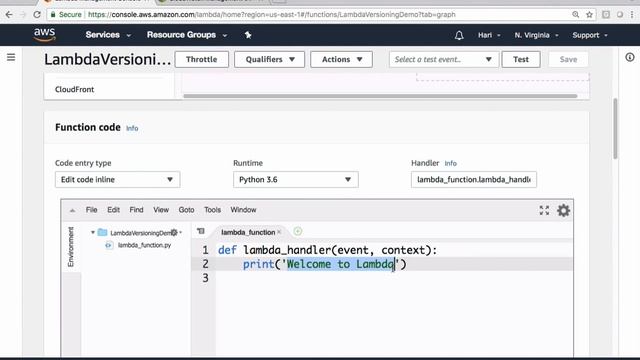Open the editor View menu
Image resolution: width=640 pixels, height=360 pixels.
pos(161,210)
